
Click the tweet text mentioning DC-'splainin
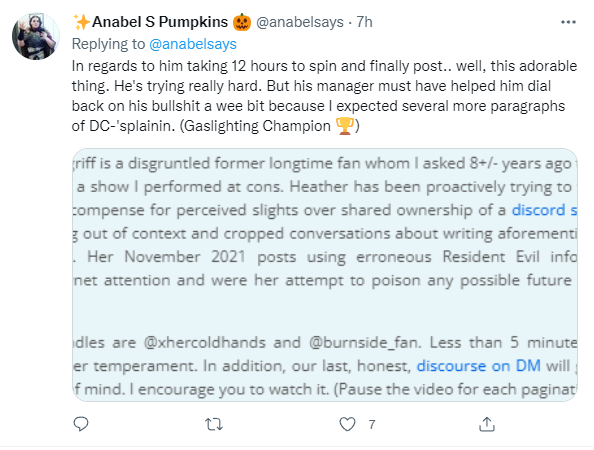324,96
